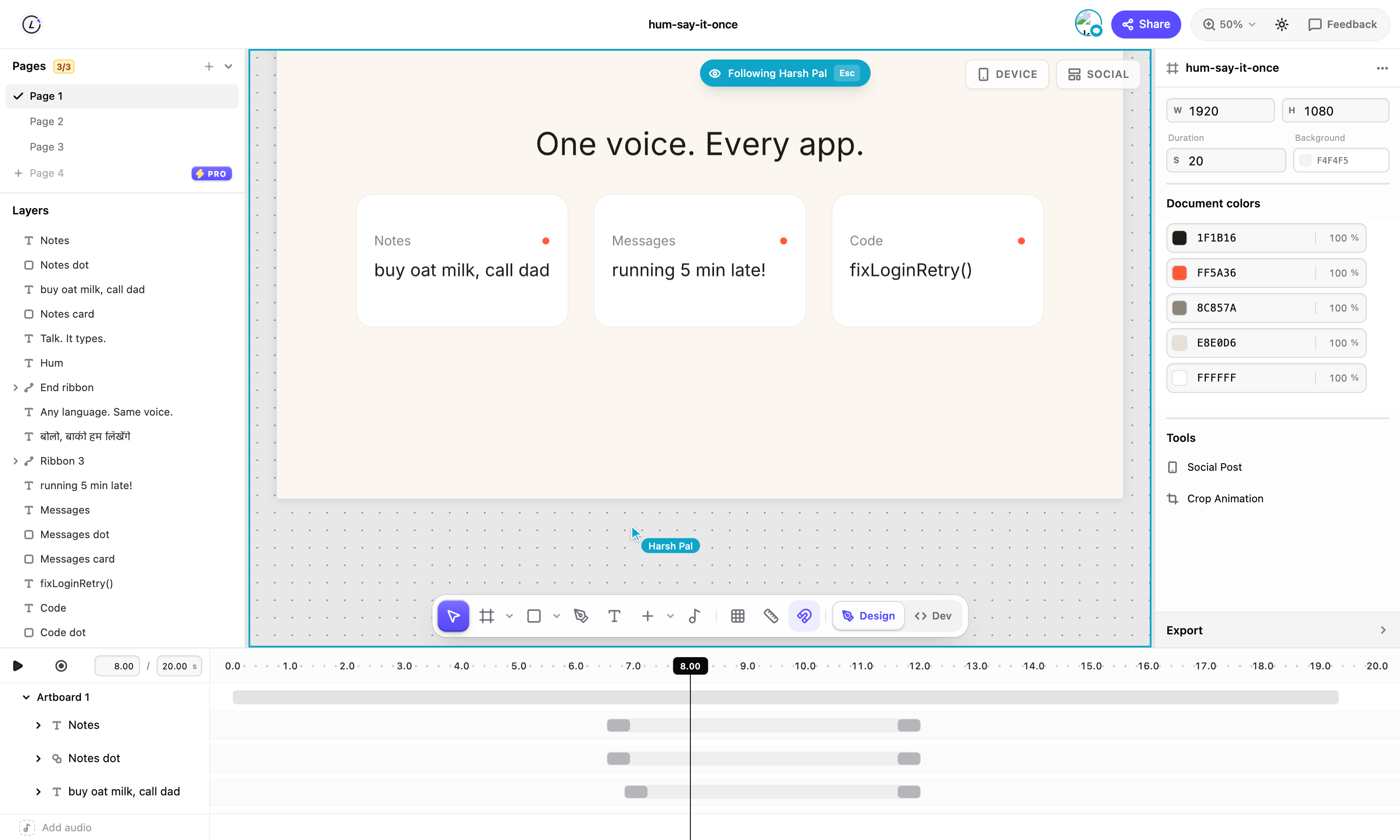
Task: Toggle the highlighted link tool icon
Action: click(804, 616)
